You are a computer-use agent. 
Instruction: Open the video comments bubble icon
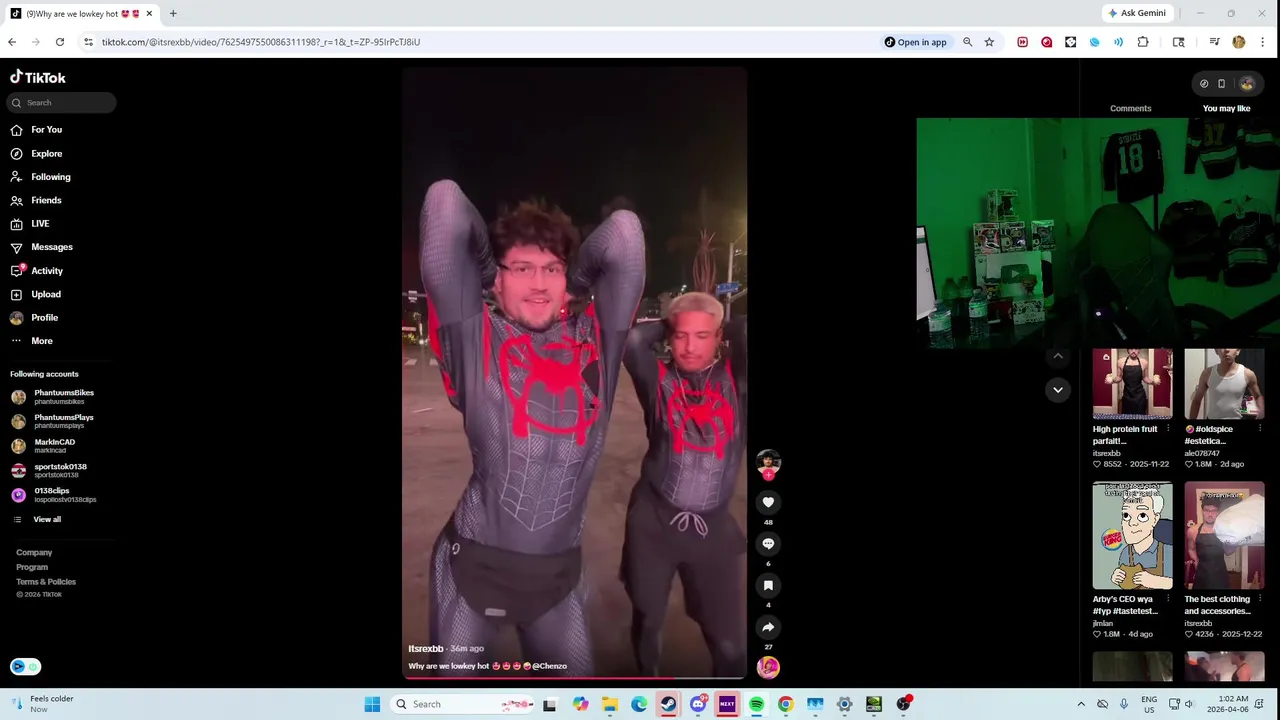768,544
